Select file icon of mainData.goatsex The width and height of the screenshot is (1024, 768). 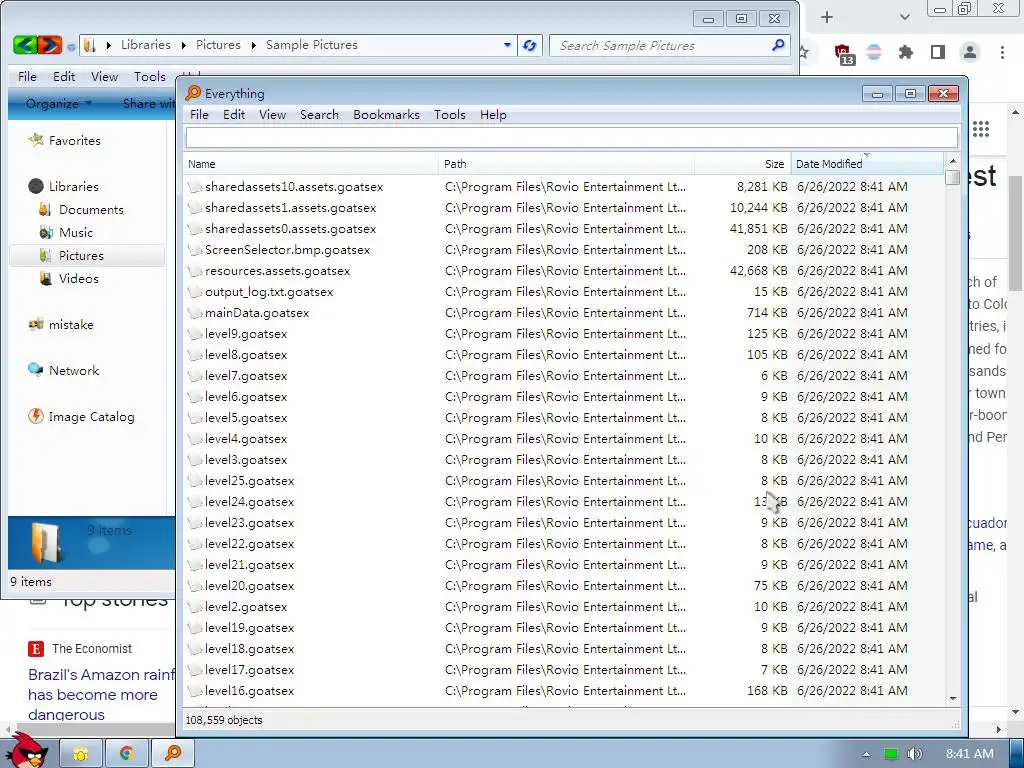195,313
